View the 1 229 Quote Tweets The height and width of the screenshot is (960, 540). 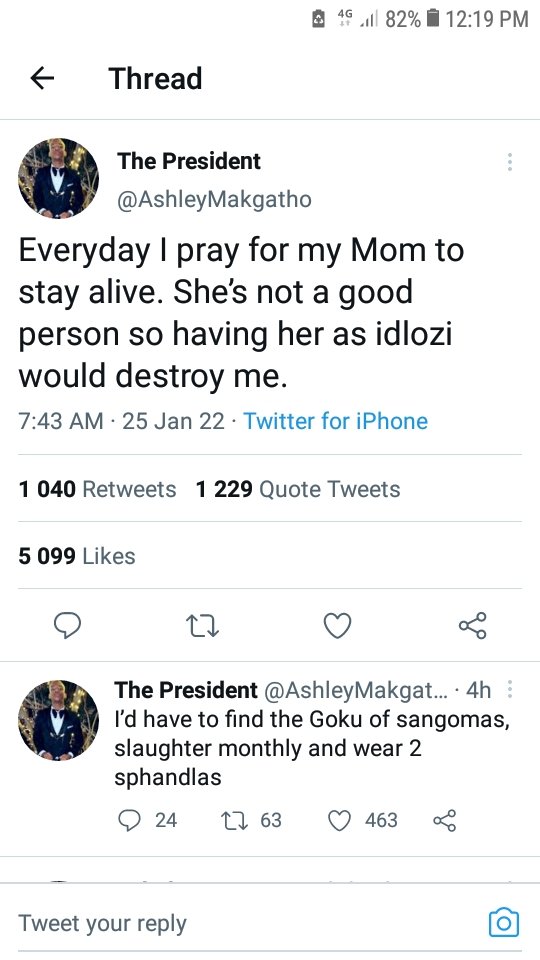pyautogui.click(x=298, y=489)
